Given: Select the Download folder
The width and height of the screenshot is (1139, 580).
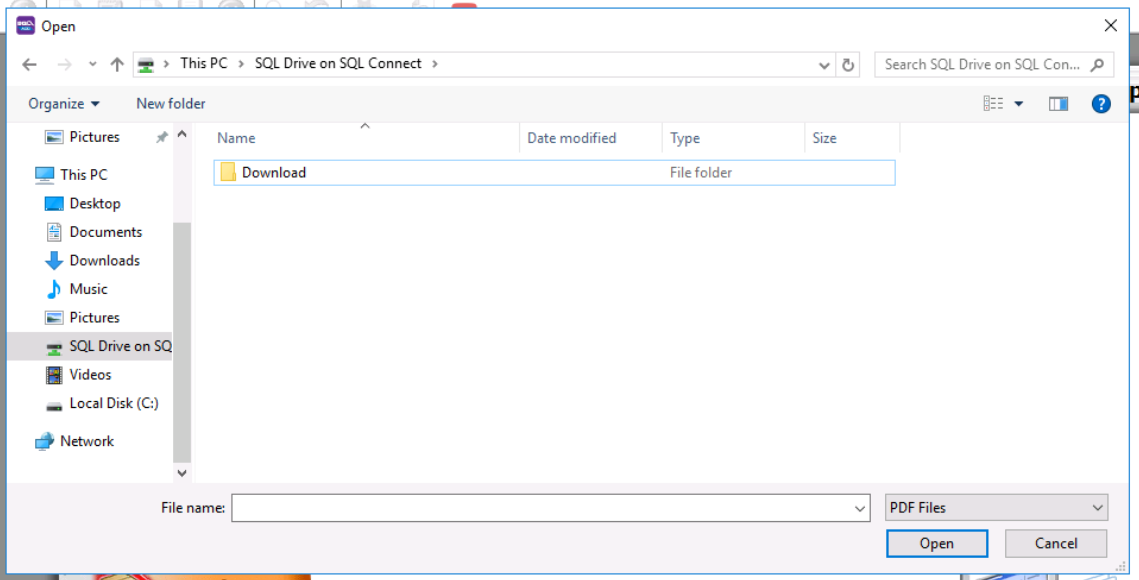Looking at the screenshot, I should (x=273, y=173).
